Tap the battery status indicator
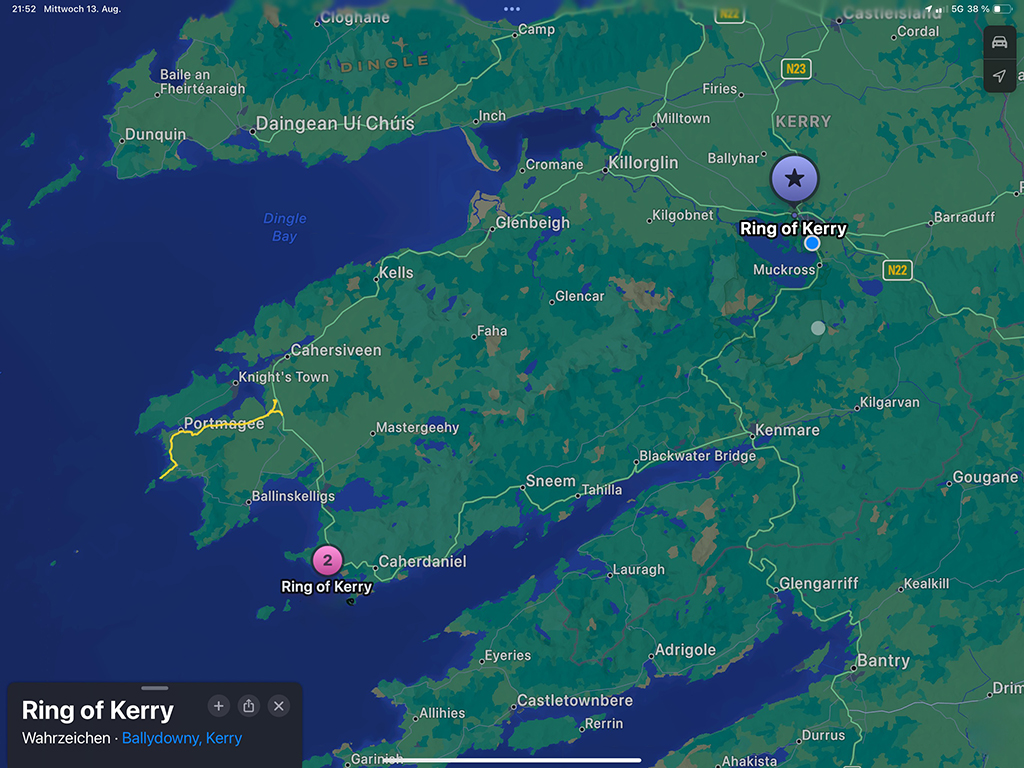 [1002, 9]
